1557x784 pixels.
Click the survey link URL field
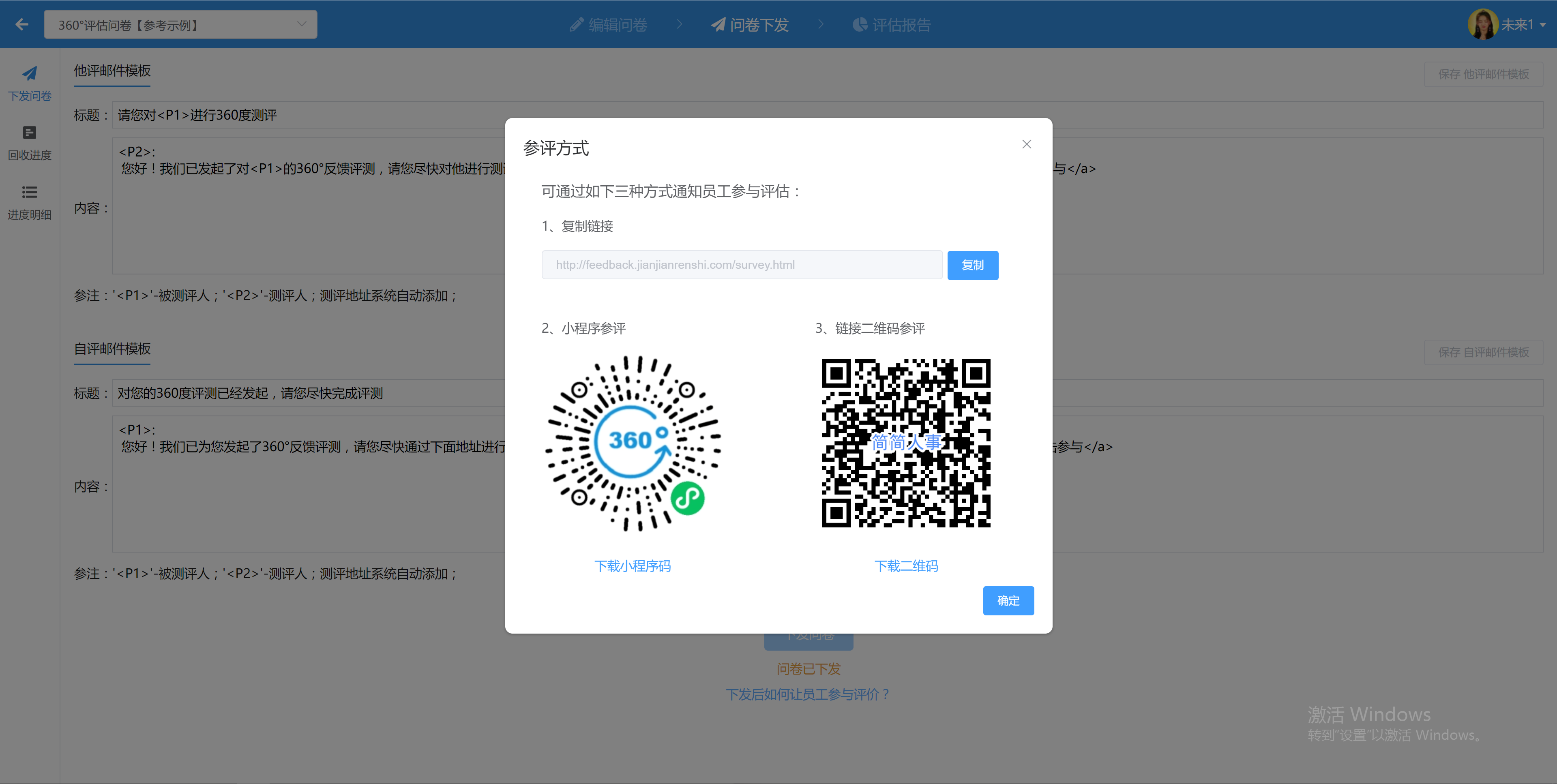tap(742, 265)
